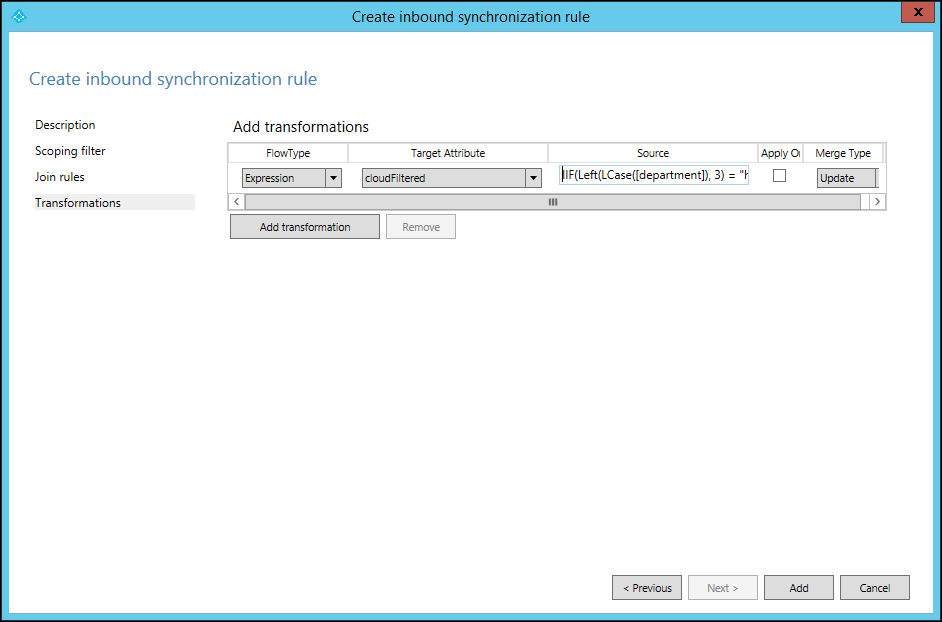Image resolution: width=942 pixels, height=622 pixels.
Task: Click inside the Source expression field
Action: coord(653,174)
